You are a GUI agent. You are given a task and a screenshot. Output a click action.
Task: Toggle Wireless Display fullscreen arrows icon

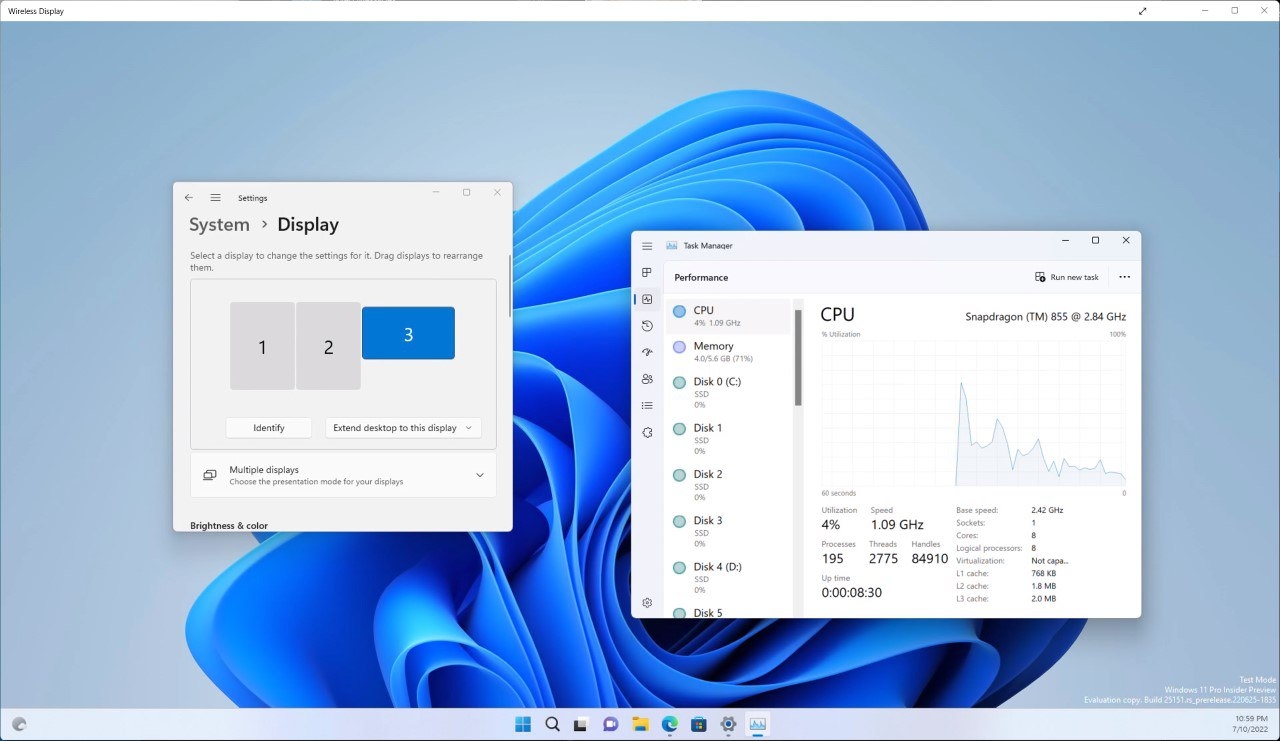coord(1143,11)
